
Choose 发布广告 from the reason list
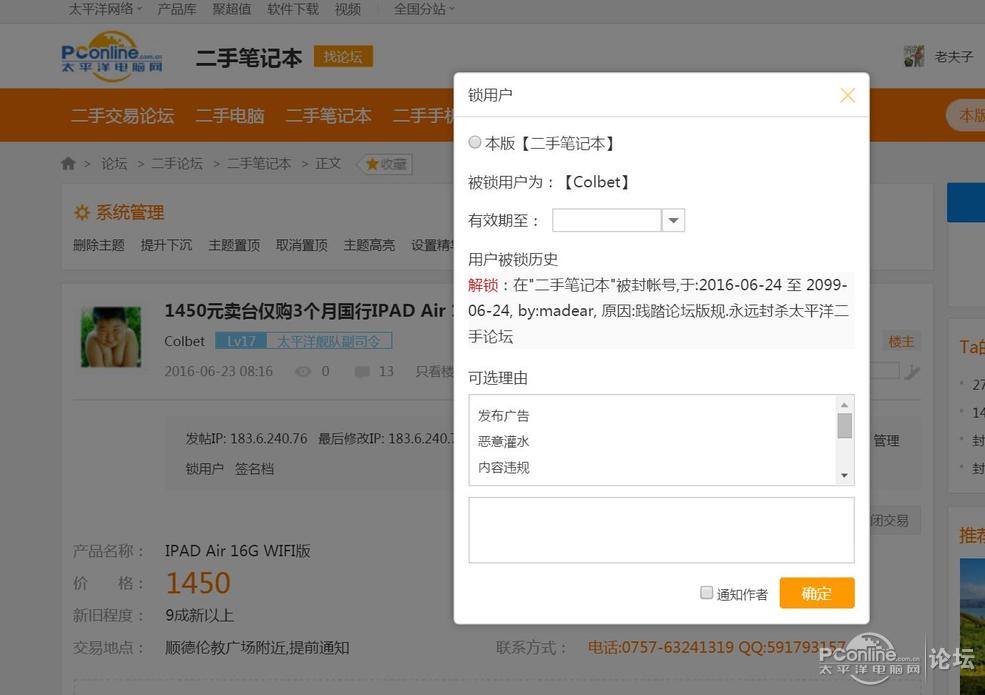(x=503, y=415)
